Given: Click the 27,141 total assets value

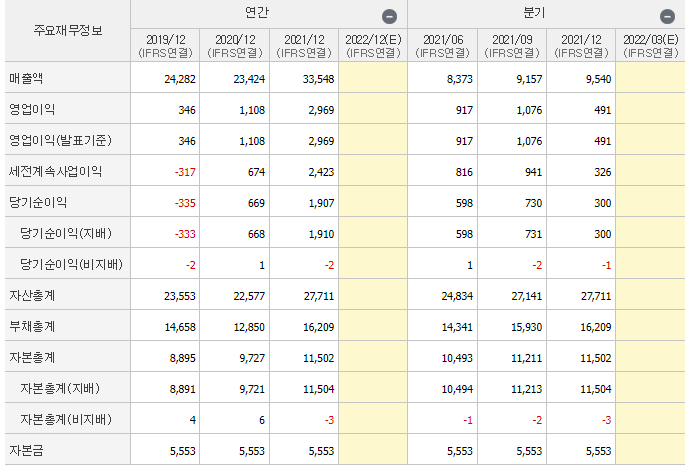Looking at the screenshot, I should 526,296.
